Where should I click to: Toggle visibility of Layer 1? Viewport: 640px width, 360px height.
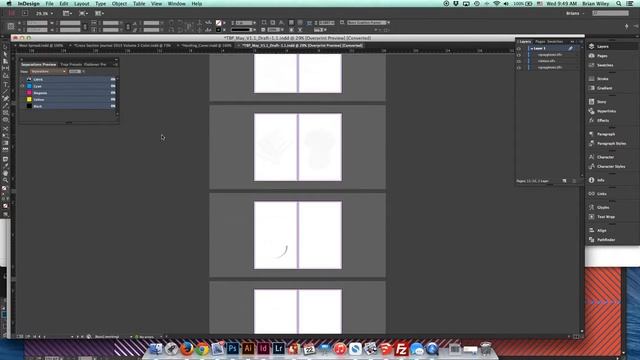519,48
